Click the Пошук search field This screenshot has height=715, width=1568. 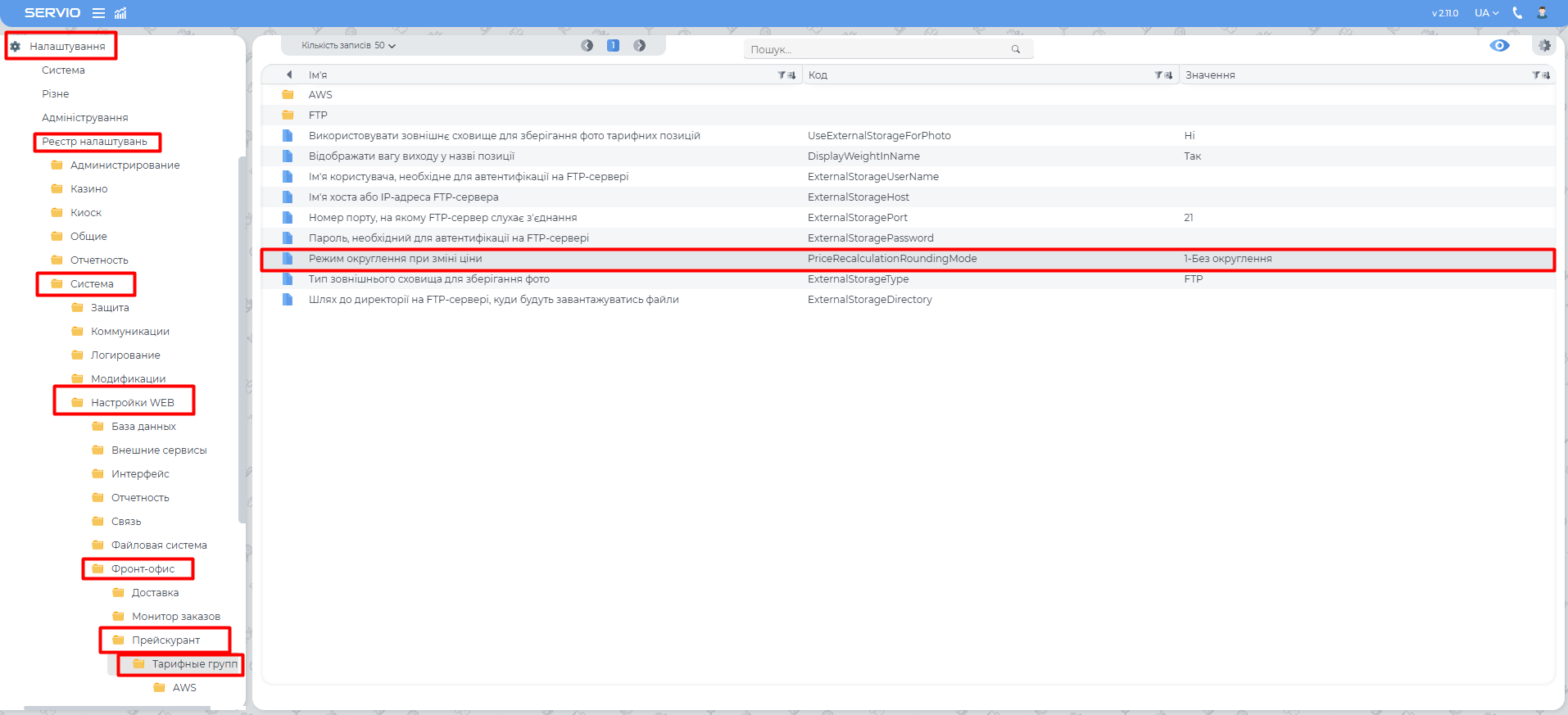click(877, 50)
